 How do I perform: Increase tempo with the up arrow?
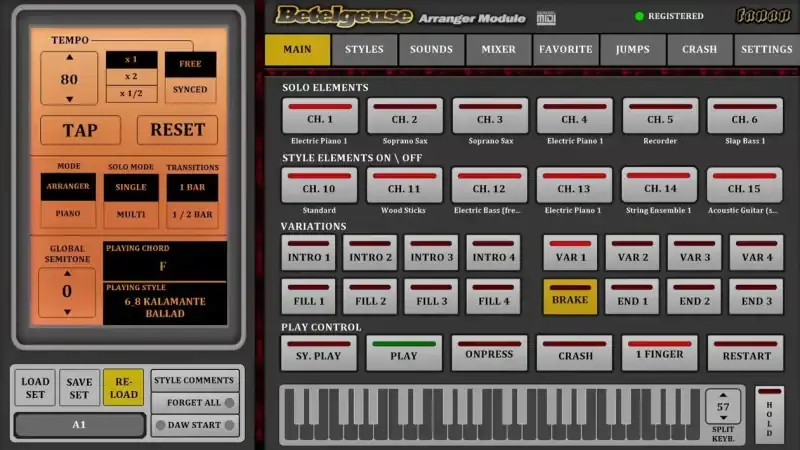69,58
